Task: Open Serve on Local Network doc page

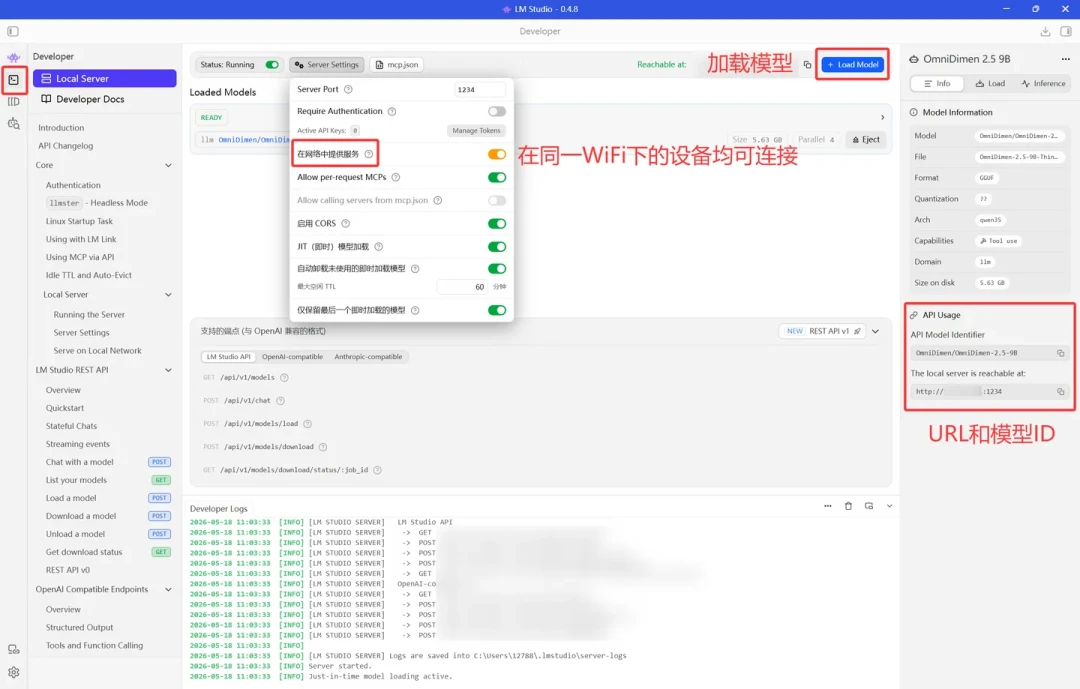Action: pos(97,351)
